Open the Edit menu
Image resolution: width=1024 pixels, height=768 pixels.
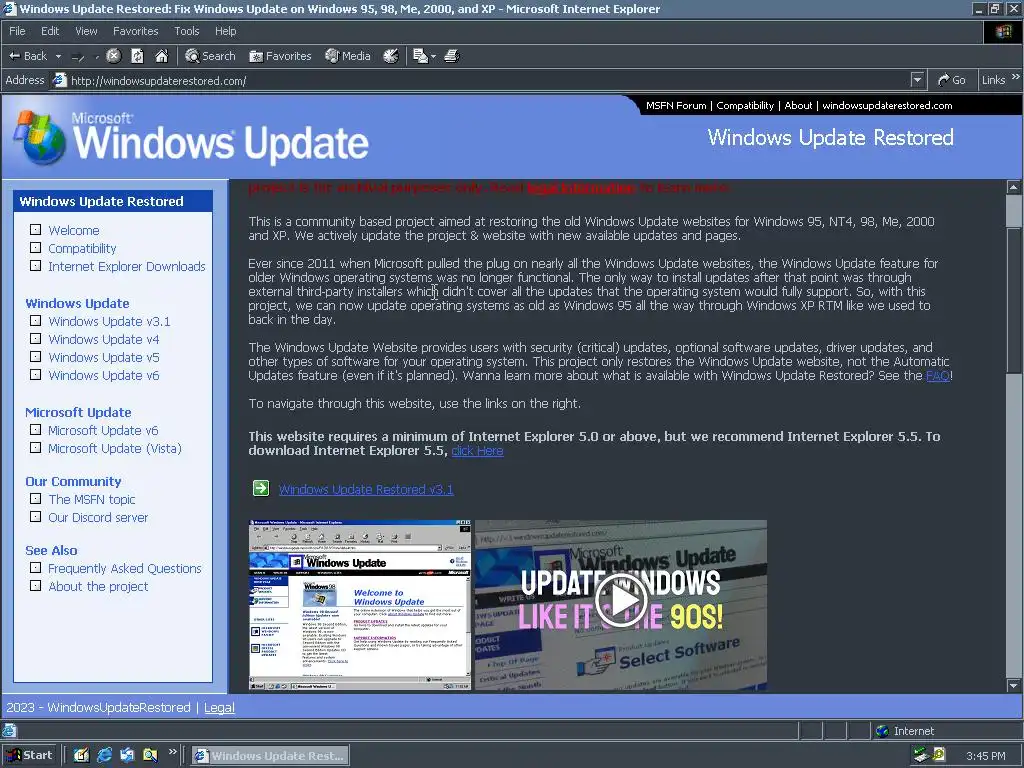[x=50, y=31]
